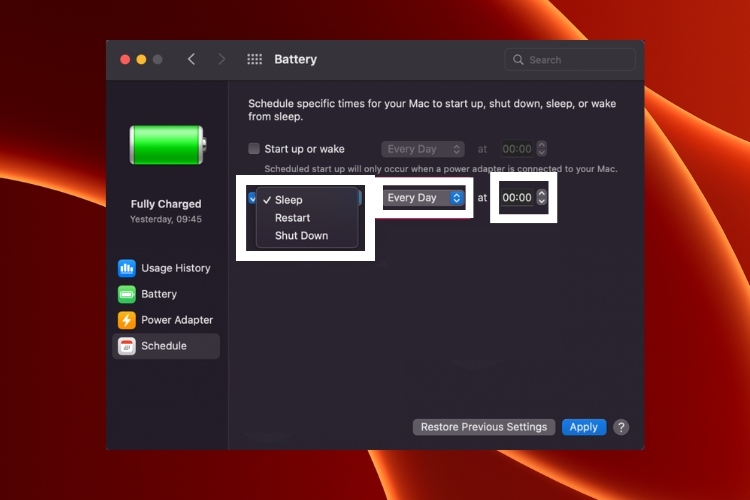Click the green Battery sidebar icon
The width and height of the screenshot is (750, 500).
126,294
